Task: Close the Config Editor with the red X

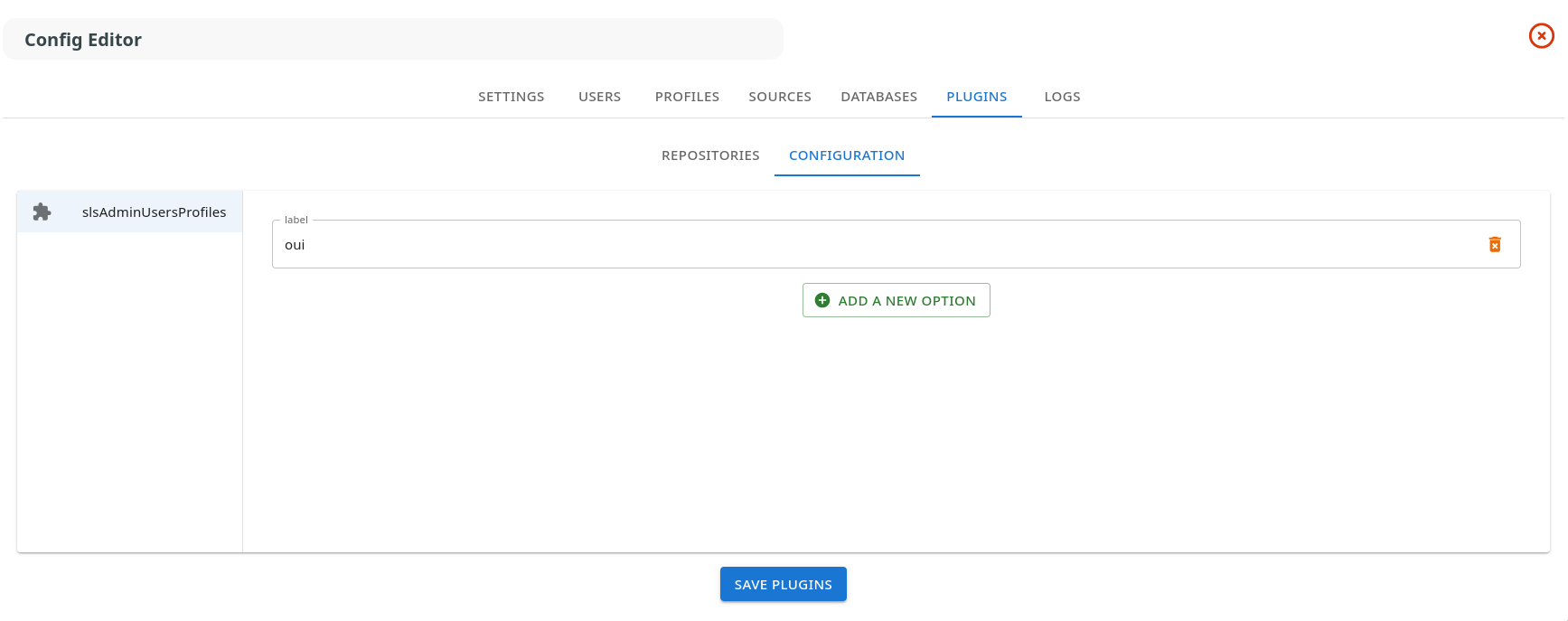Action: pyautogui.click(x=1541, y=36)
